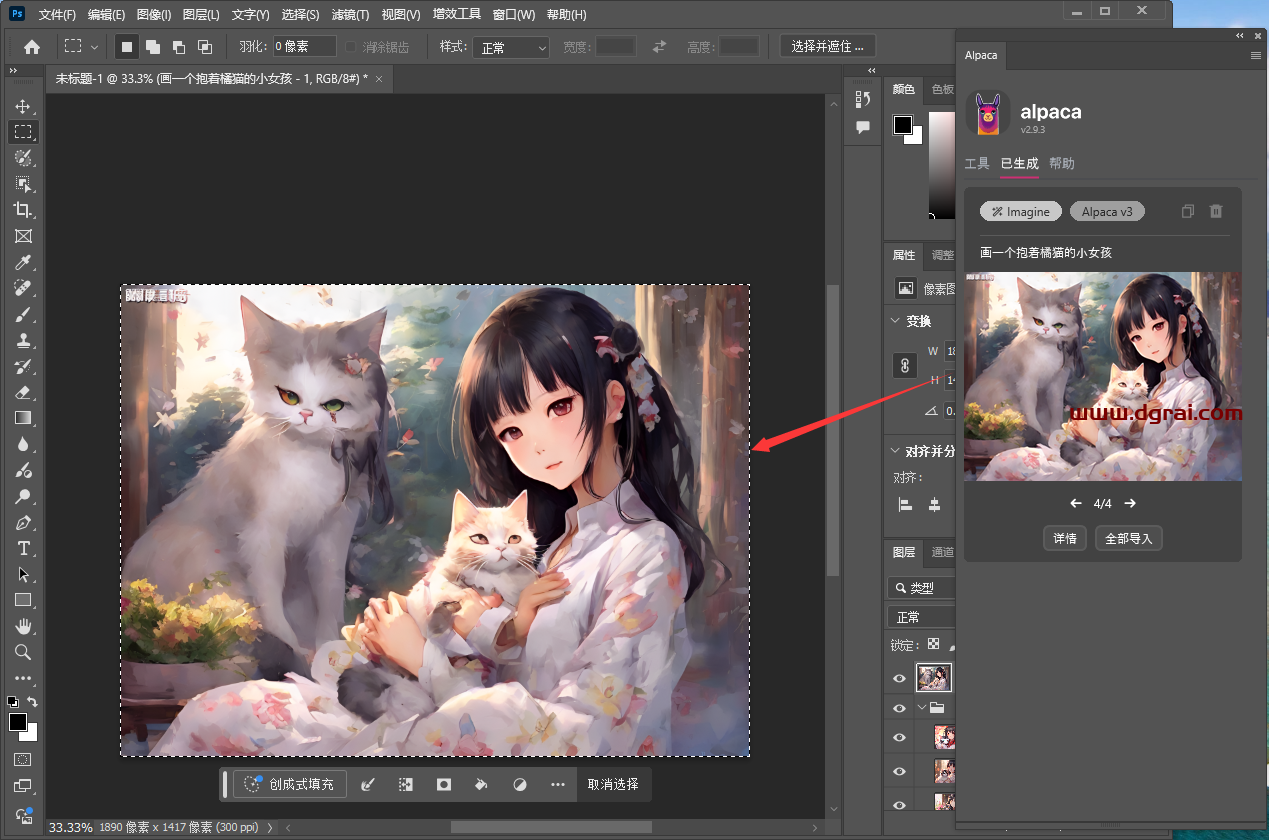The width and height of the screenshot is (1269, 840).
Task: Click the Home icon in options bar
Action: (x=32, y=47)
